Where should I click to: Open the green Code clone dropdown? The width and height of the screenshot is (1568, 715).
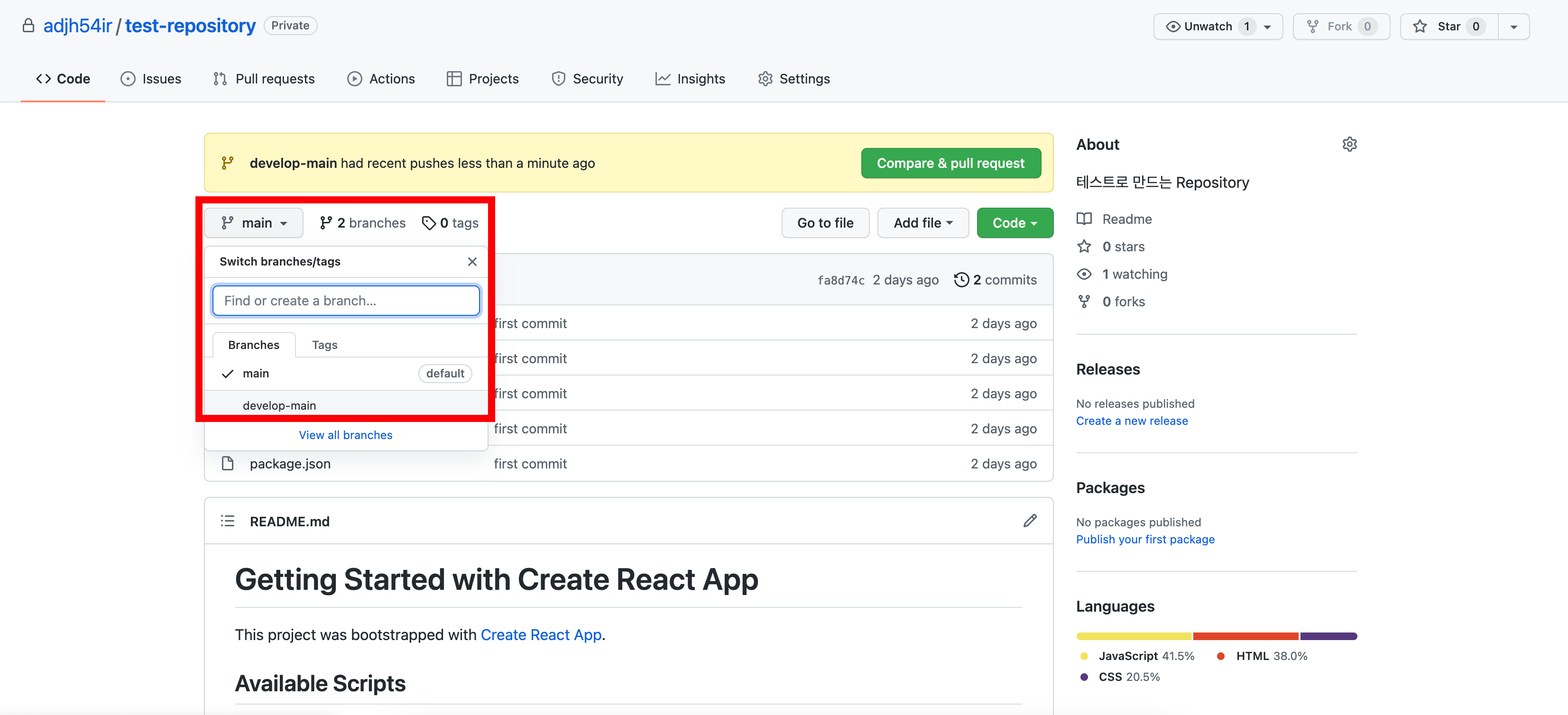coord(1015,223)
